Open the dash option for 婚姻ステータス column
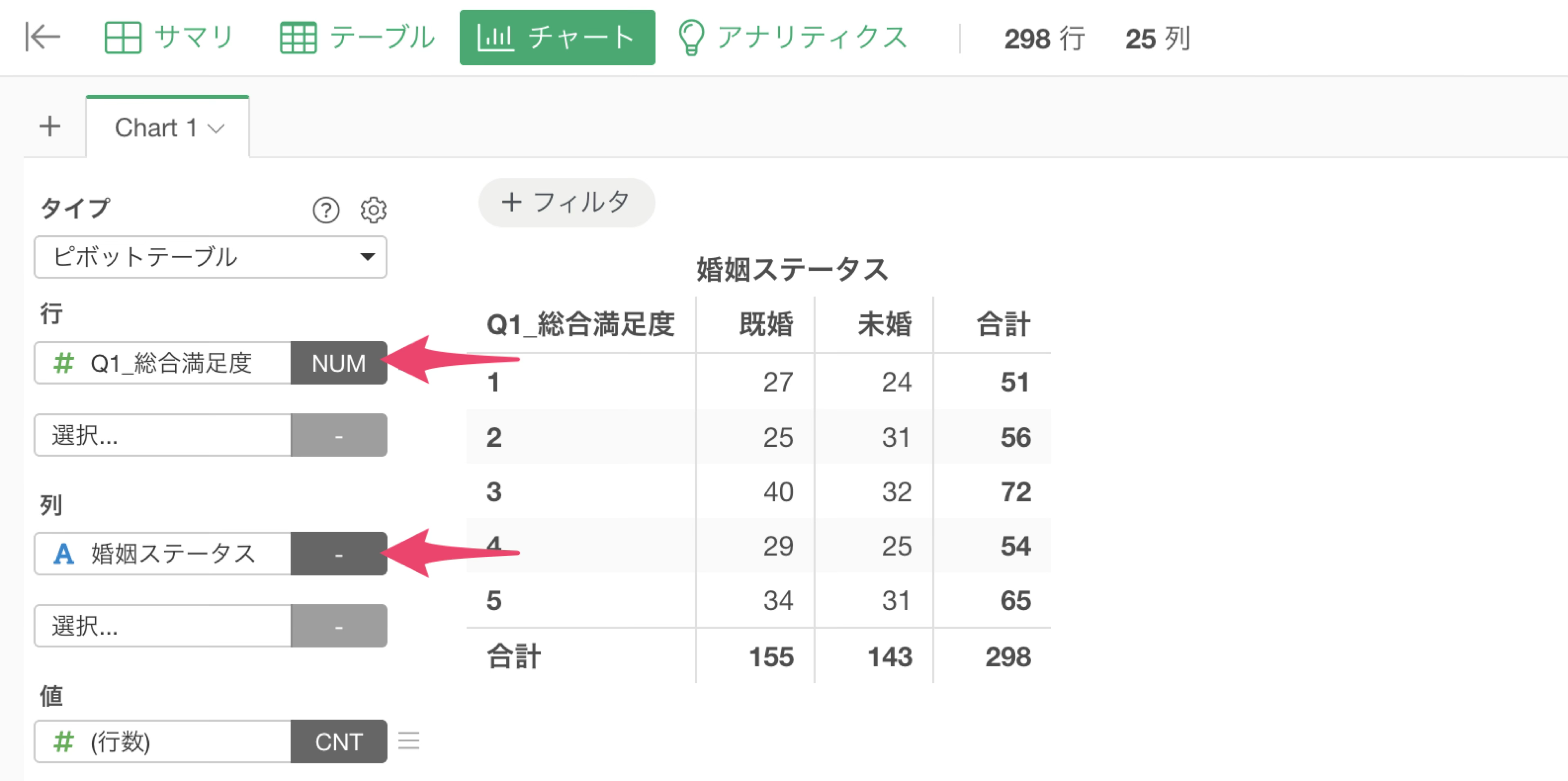Image resolution: width=1568 pixels, height=781 pixels. [338, 554]
